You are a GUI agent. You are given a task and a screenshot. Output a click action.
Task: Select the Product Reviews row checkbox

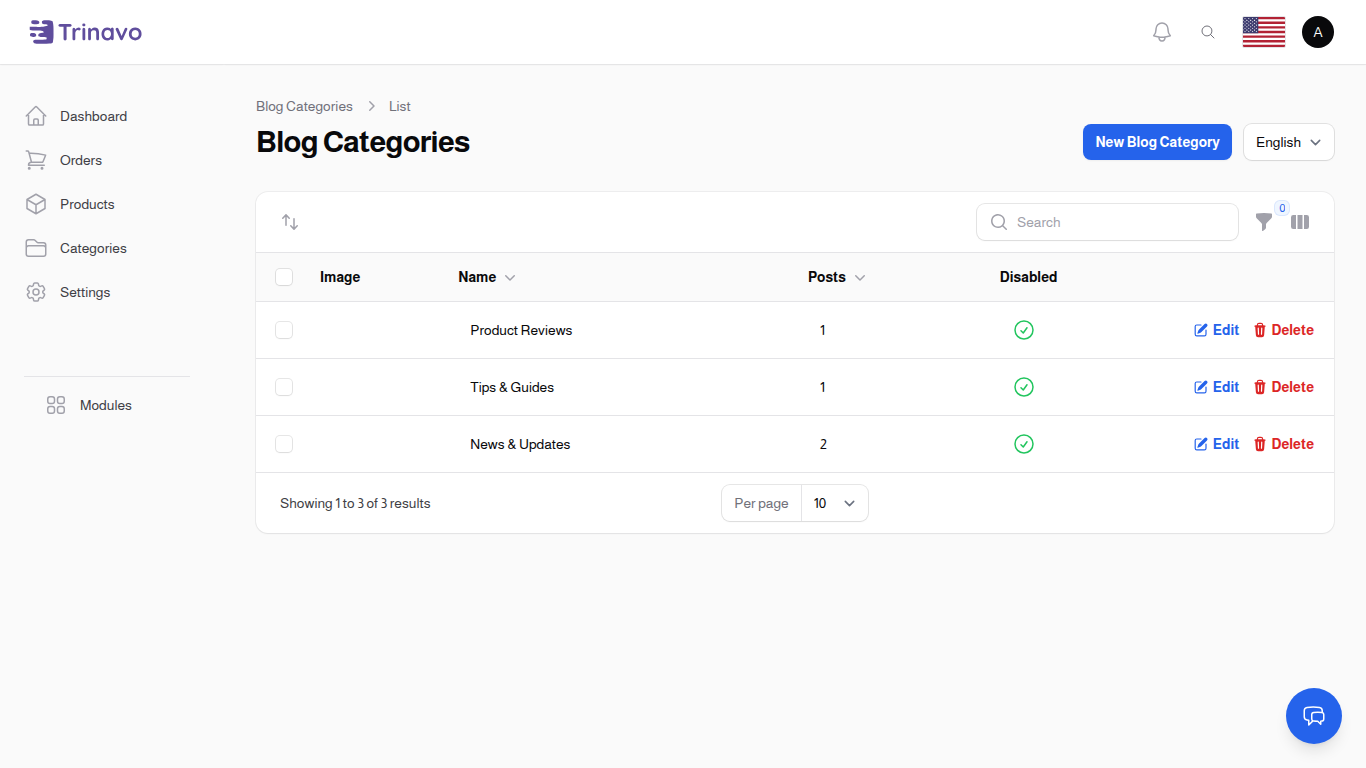pos(284,330)
